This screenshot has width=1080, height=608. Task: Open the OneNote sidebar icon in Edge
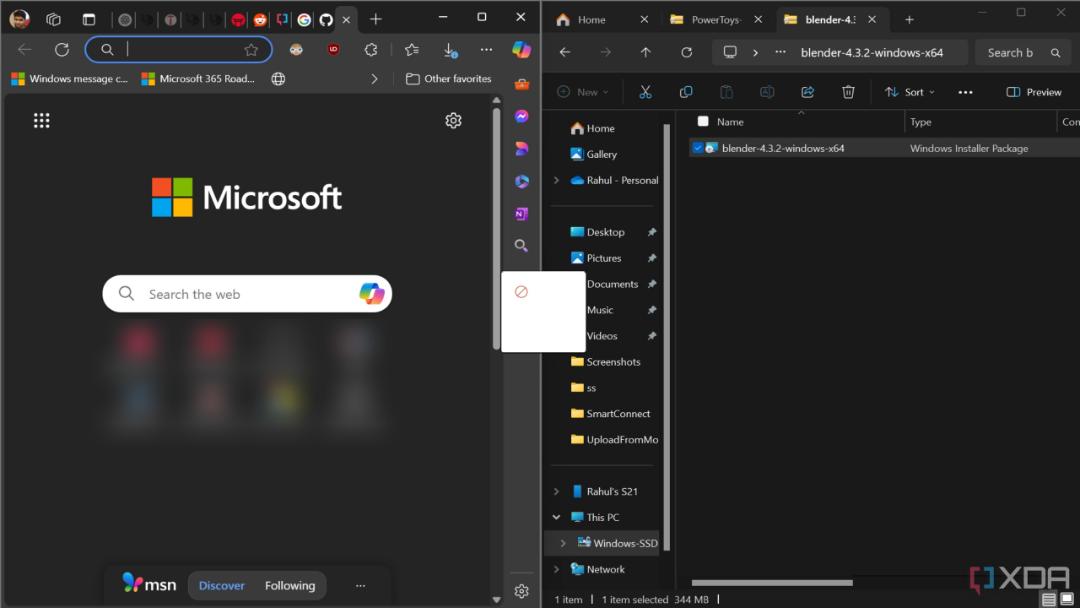(x=521, y=214)
